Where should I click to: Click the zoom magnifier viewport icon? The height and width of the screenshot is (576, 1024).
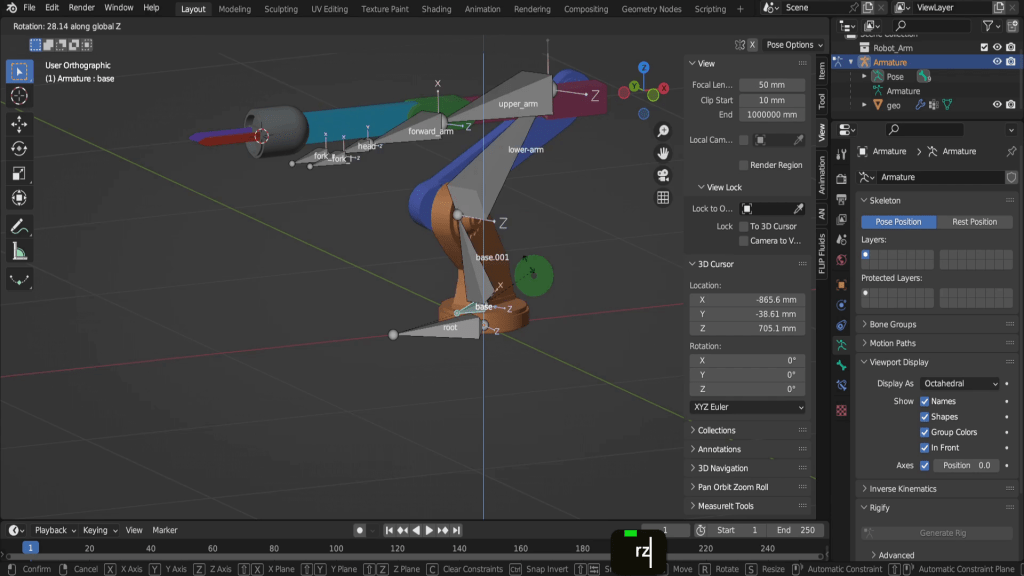663,131
